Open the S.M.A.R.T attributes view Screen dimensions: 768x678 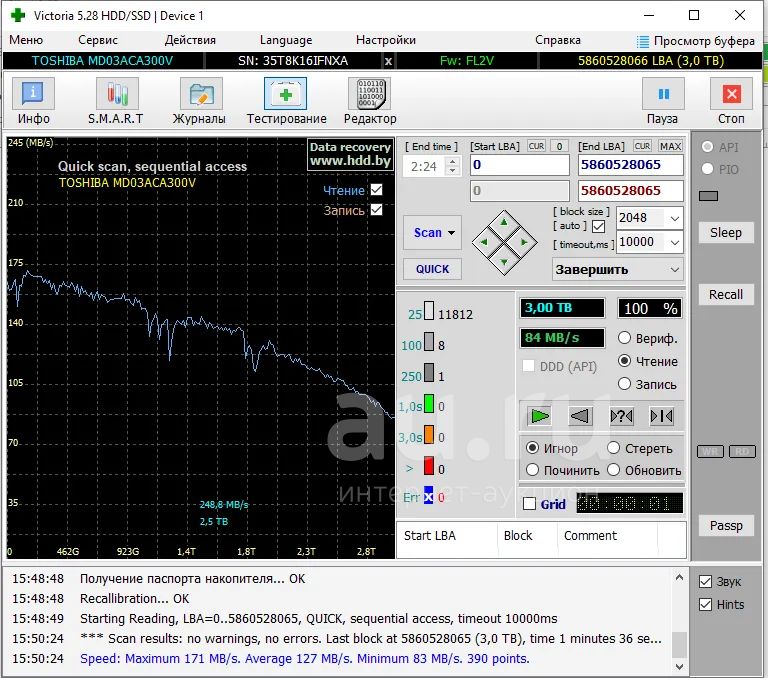point(116,101)
